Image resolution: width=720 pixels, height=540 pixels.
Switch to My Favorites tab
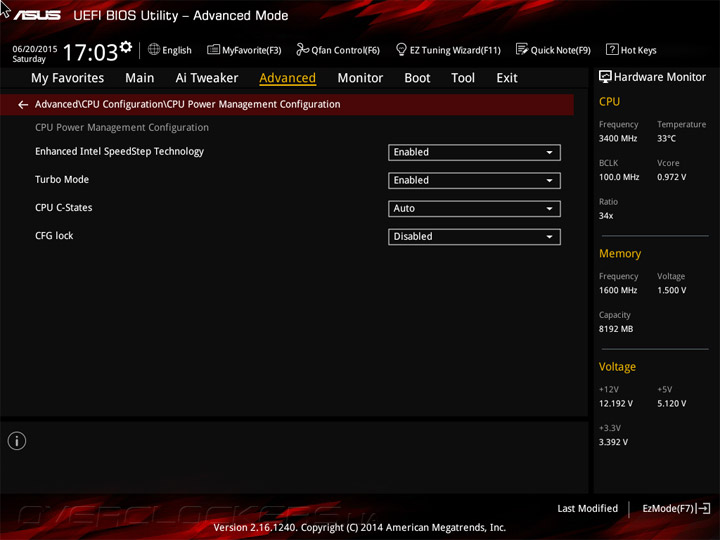[68, 78]
